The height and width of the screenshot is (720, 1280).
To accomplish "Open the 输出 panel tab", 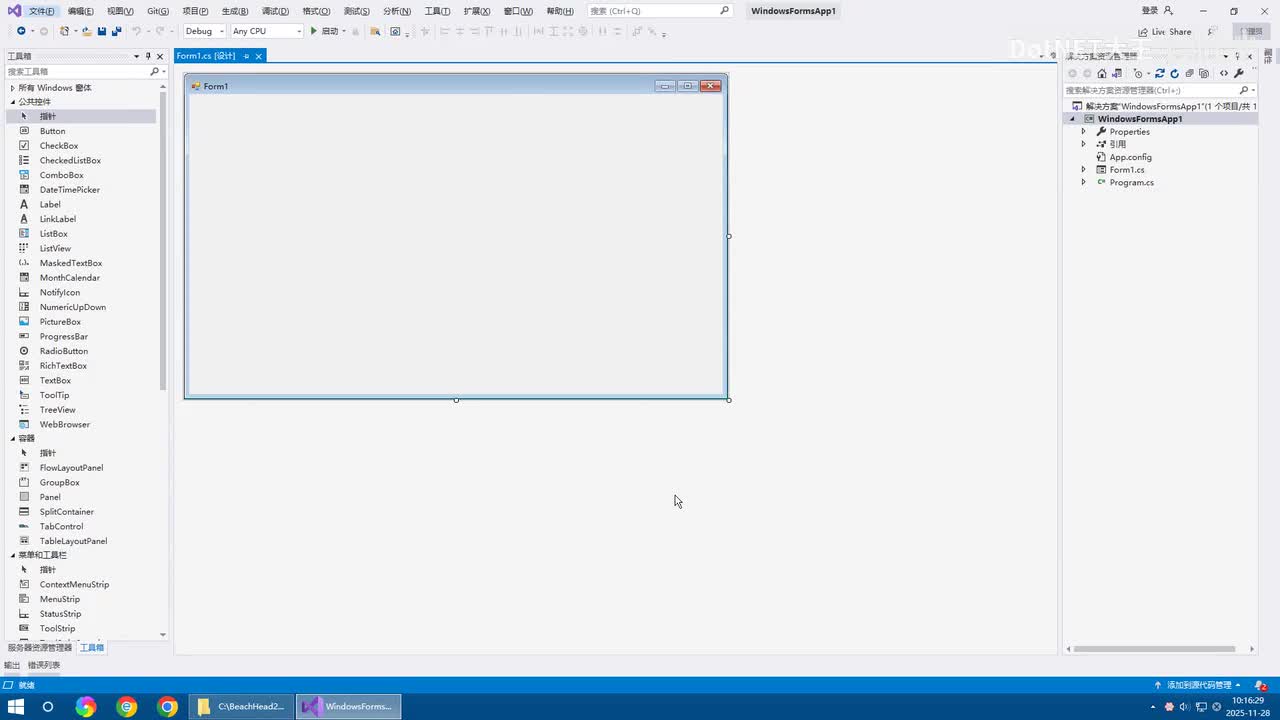I will 12,666.
